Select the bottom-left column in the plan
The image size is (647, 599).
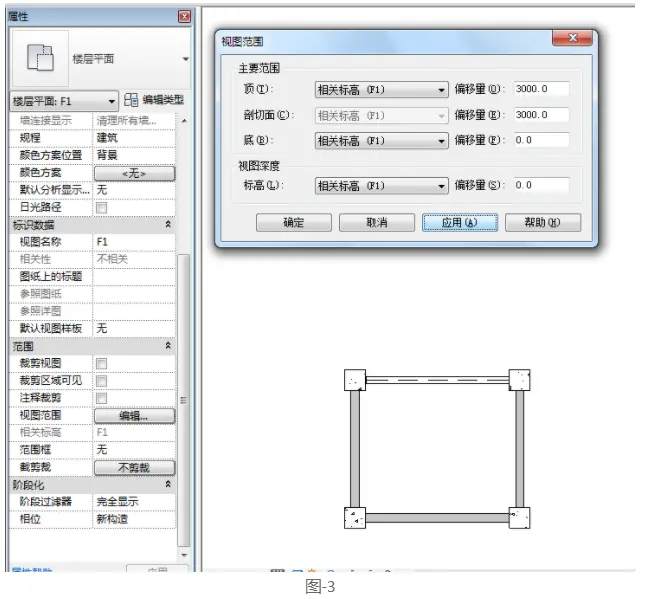(x=355, y=518)
